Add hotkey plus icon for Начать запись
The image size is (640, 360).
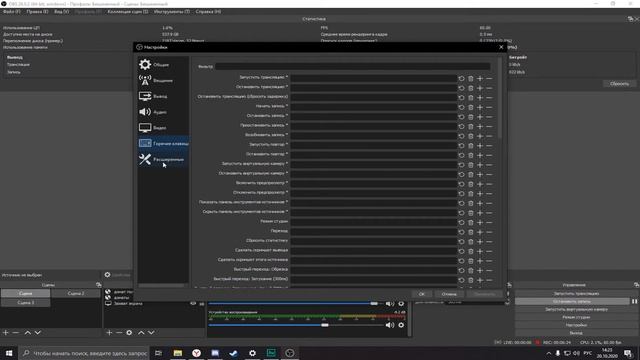(480, 107)
